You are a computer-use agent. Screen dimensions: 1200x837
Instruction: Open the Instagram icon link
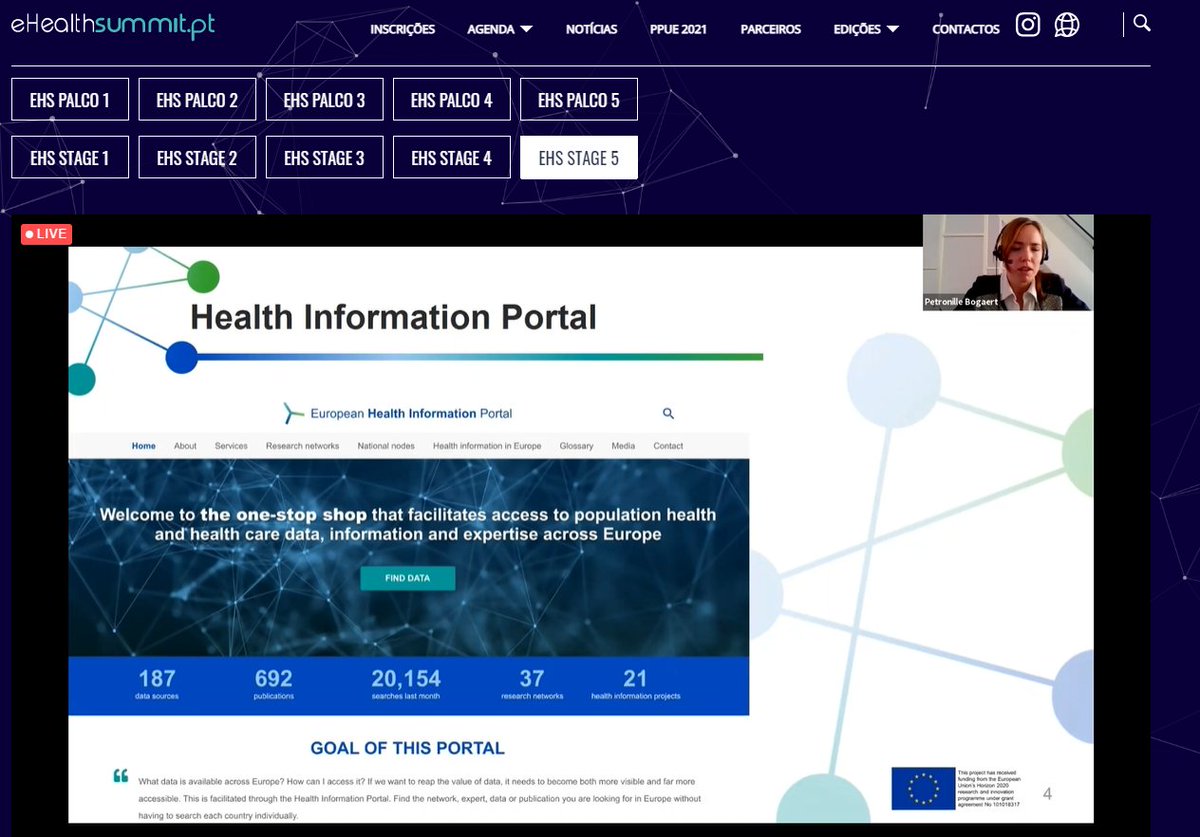1028,25
